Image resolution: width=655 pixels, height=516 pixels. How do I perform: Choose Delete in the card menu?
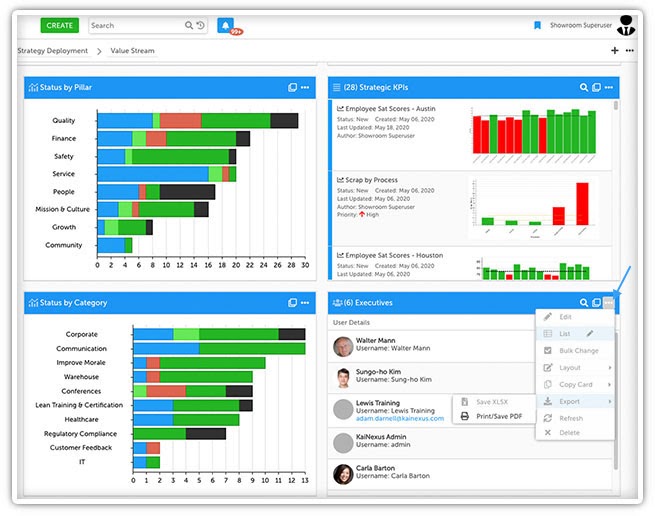pos(575,433)
